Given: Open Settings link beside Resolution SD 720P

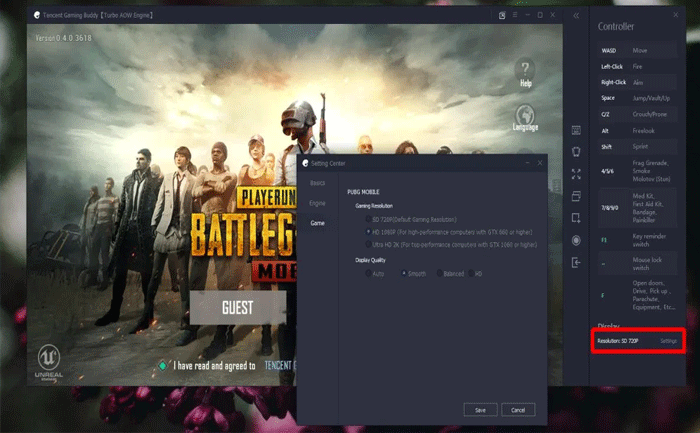Looking at the screenshot, I should click(x=668, y=341).
